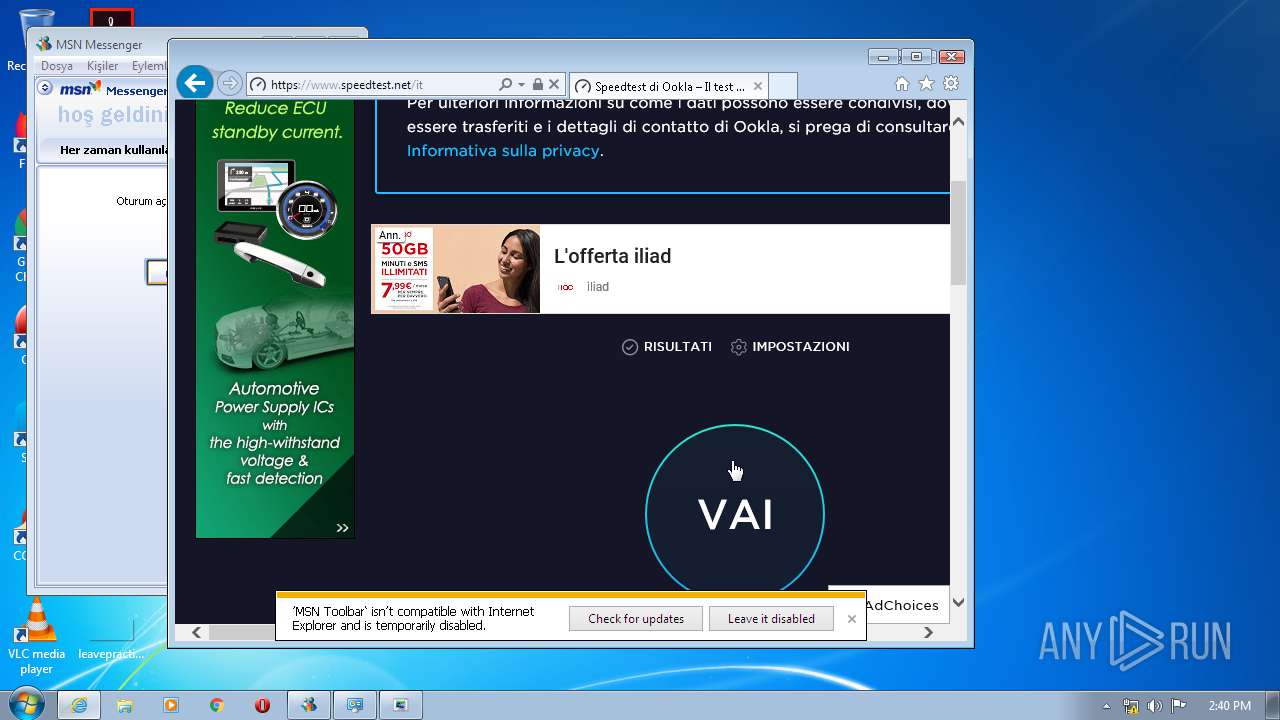This screenshot has width=1280, height=720.
Task: Click the monitor app taskbar button
Action: click(x=355, y=705)
